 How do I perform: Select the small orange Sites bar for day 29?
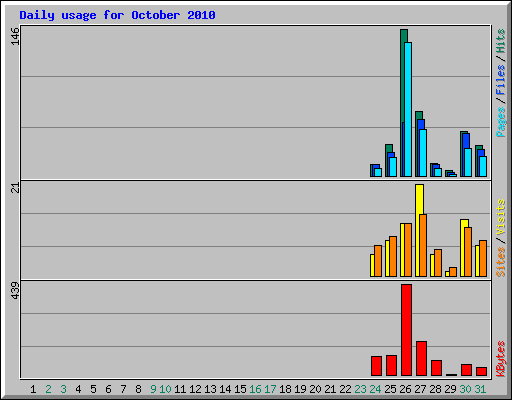point(453,272)
